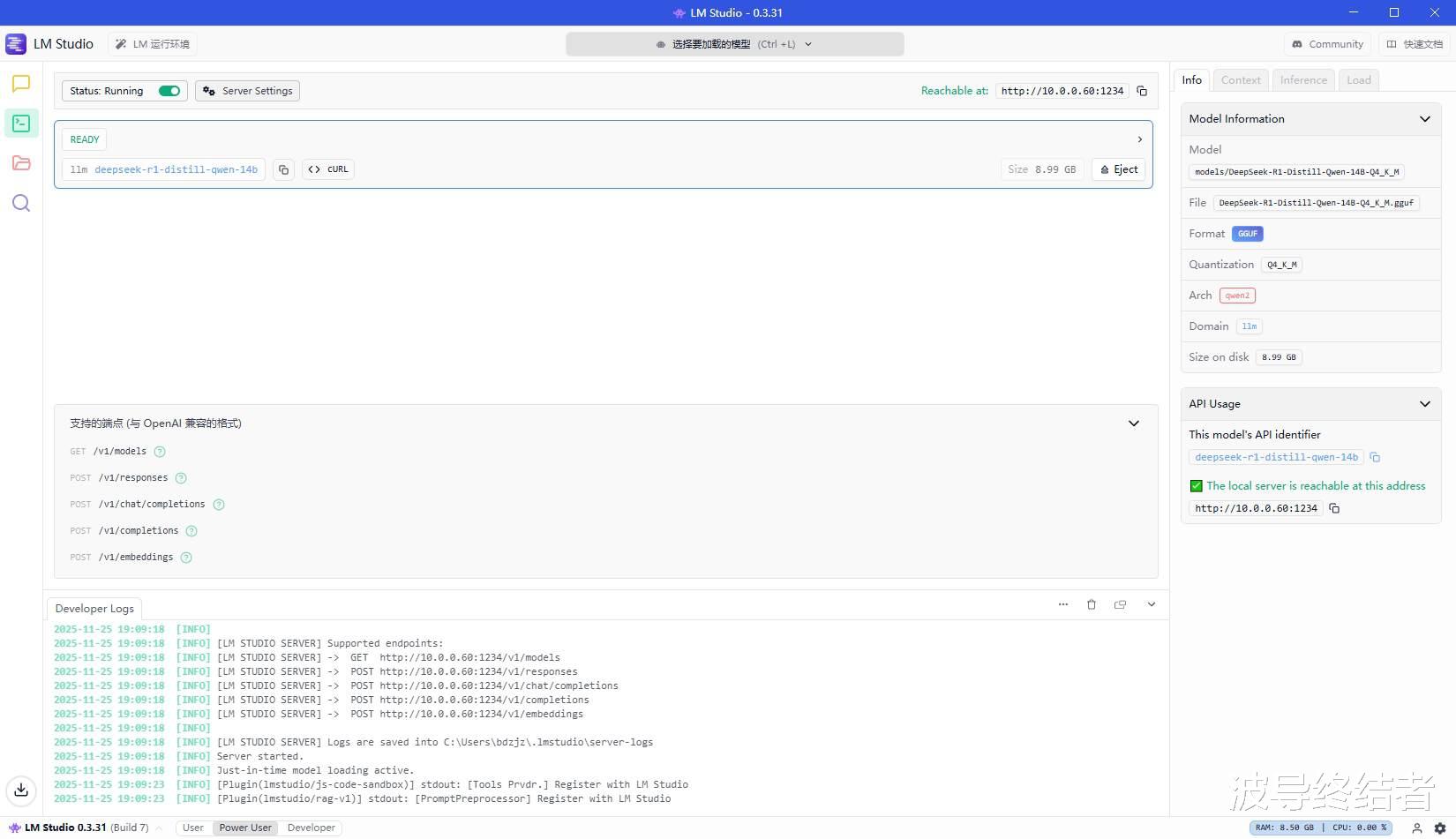Viewport: 1456px width, 839px height.
Task: Toggle the server Status Running switch
Action: [x=169, y=91]
